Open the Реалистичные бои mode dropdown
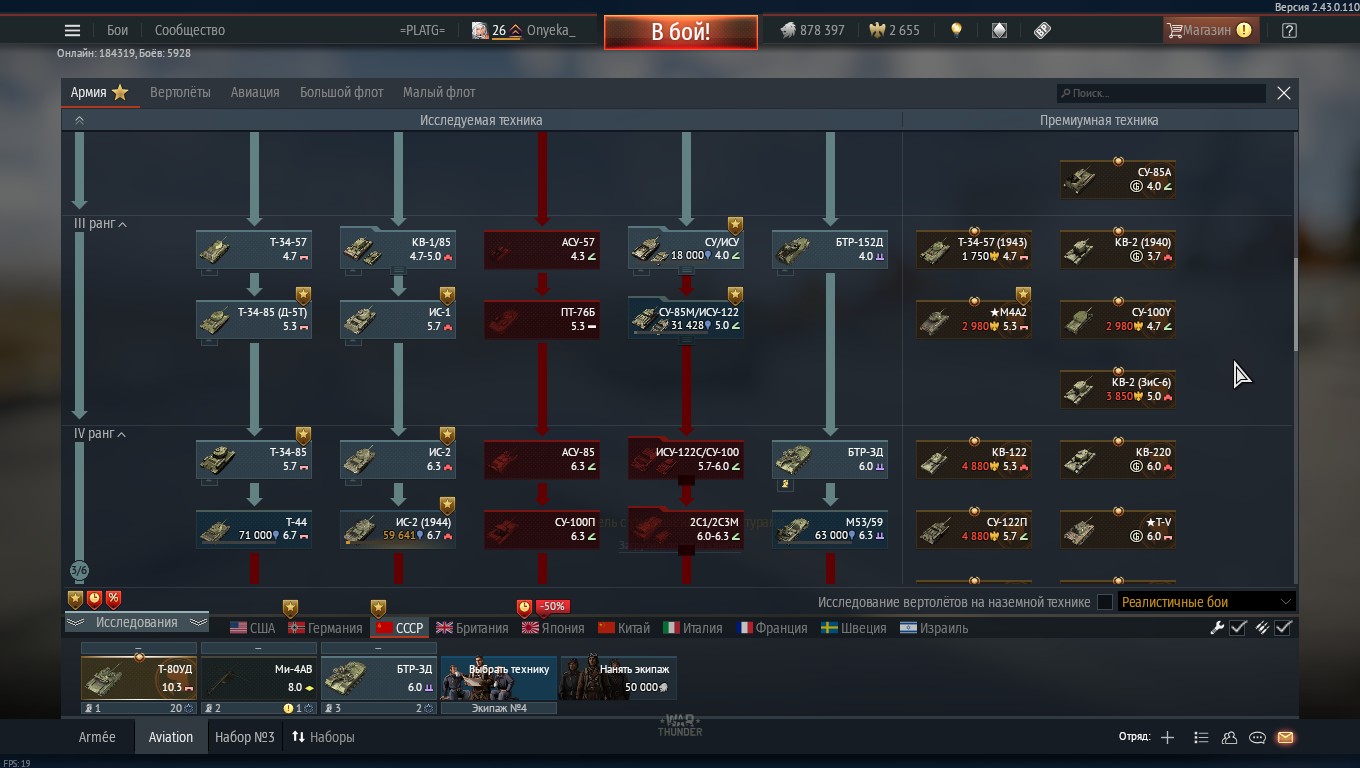 (x=1207, y=602)
